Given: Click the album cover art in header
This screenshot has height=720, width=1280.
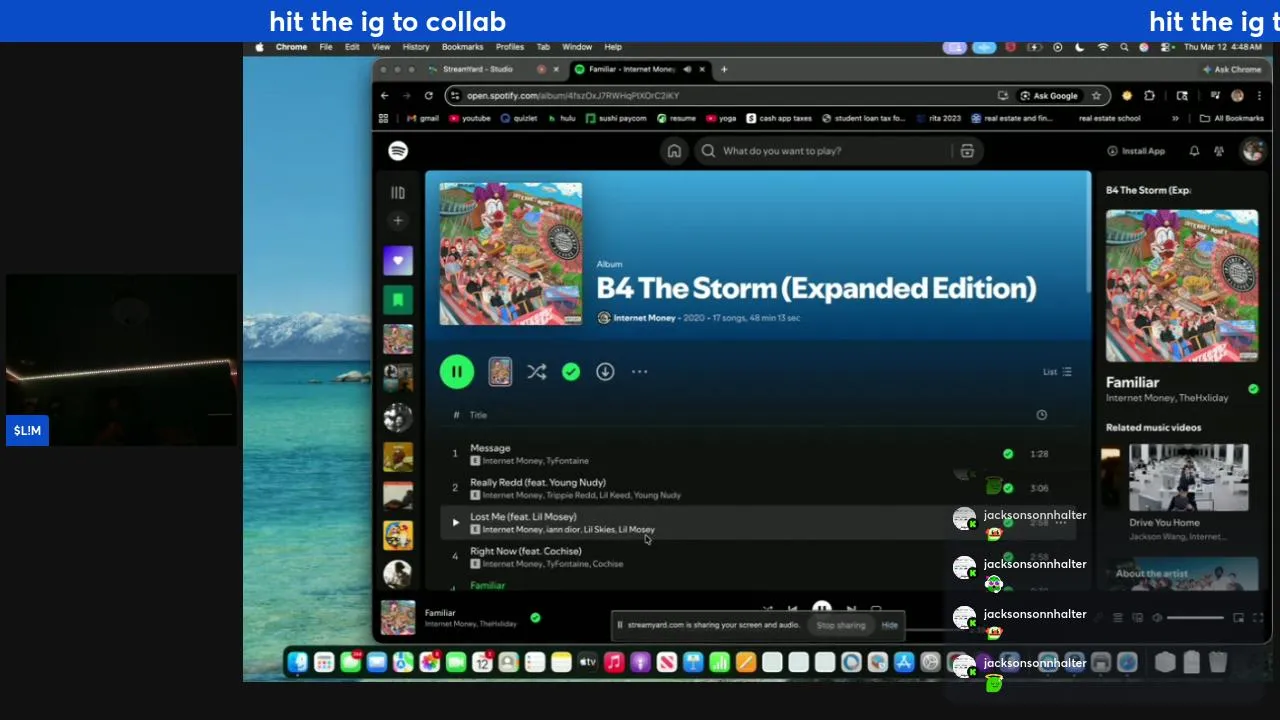Looking at the screenshot, I should pyautogui.click(x=510, y=254).
